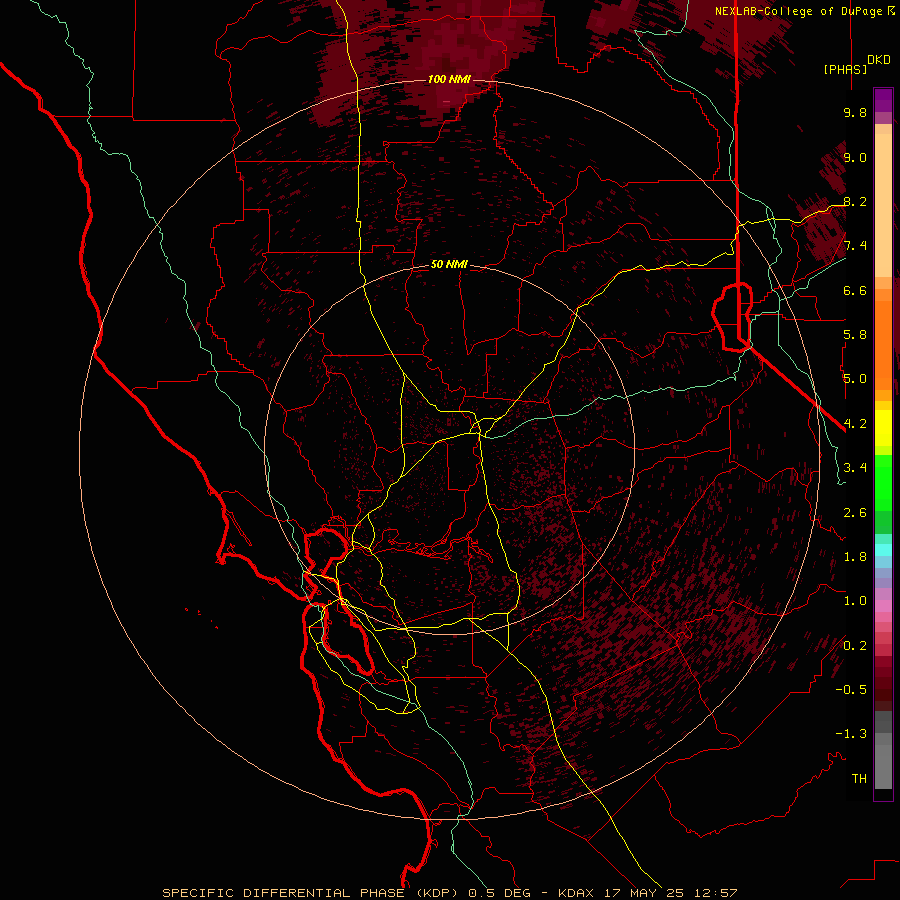Click the 0.5 DEG elevation text
This screenshot has height=900, width=900.
point(497,893)
